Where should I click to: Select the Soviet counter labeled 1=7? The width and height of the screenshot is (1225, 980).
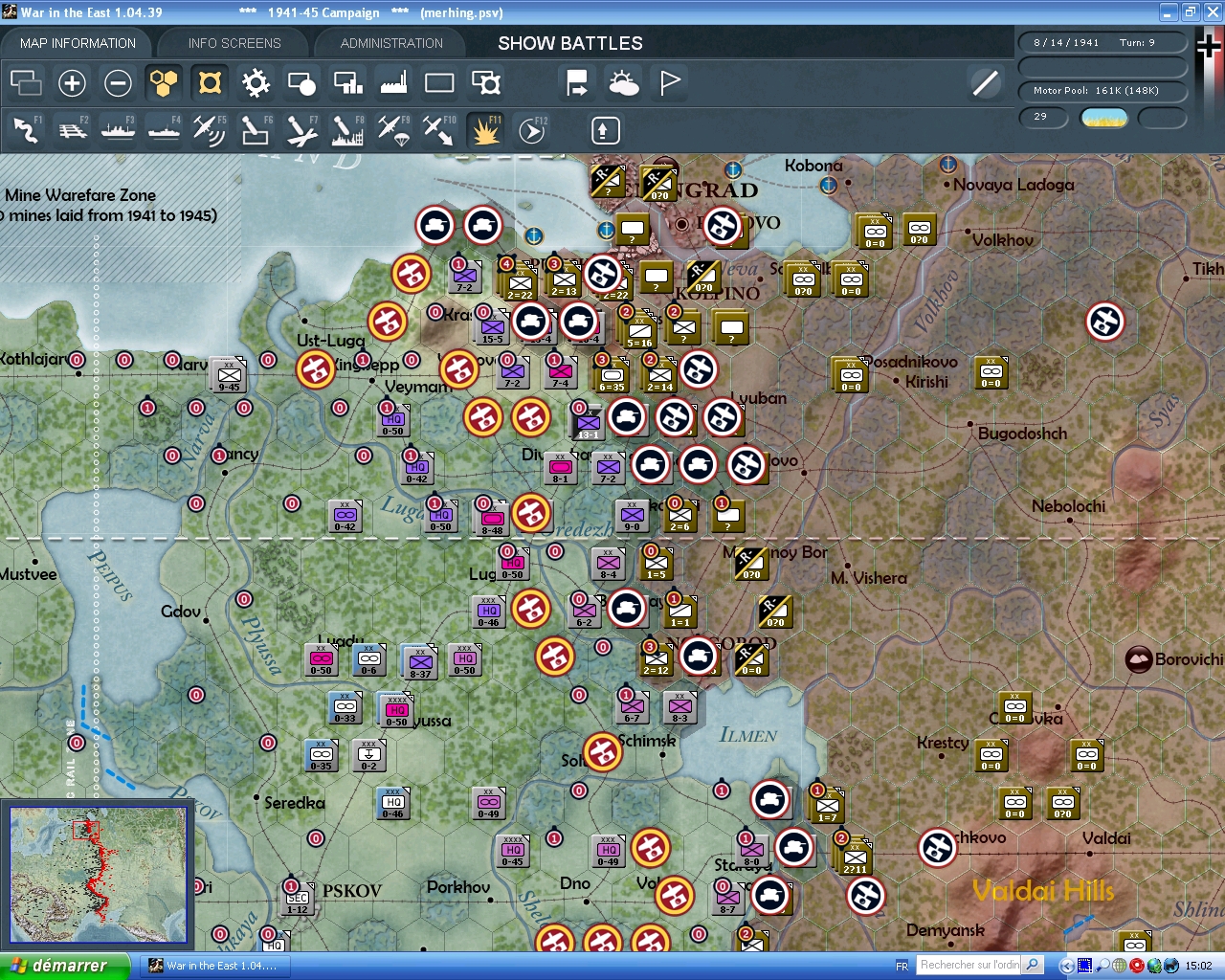click(828, 806)
